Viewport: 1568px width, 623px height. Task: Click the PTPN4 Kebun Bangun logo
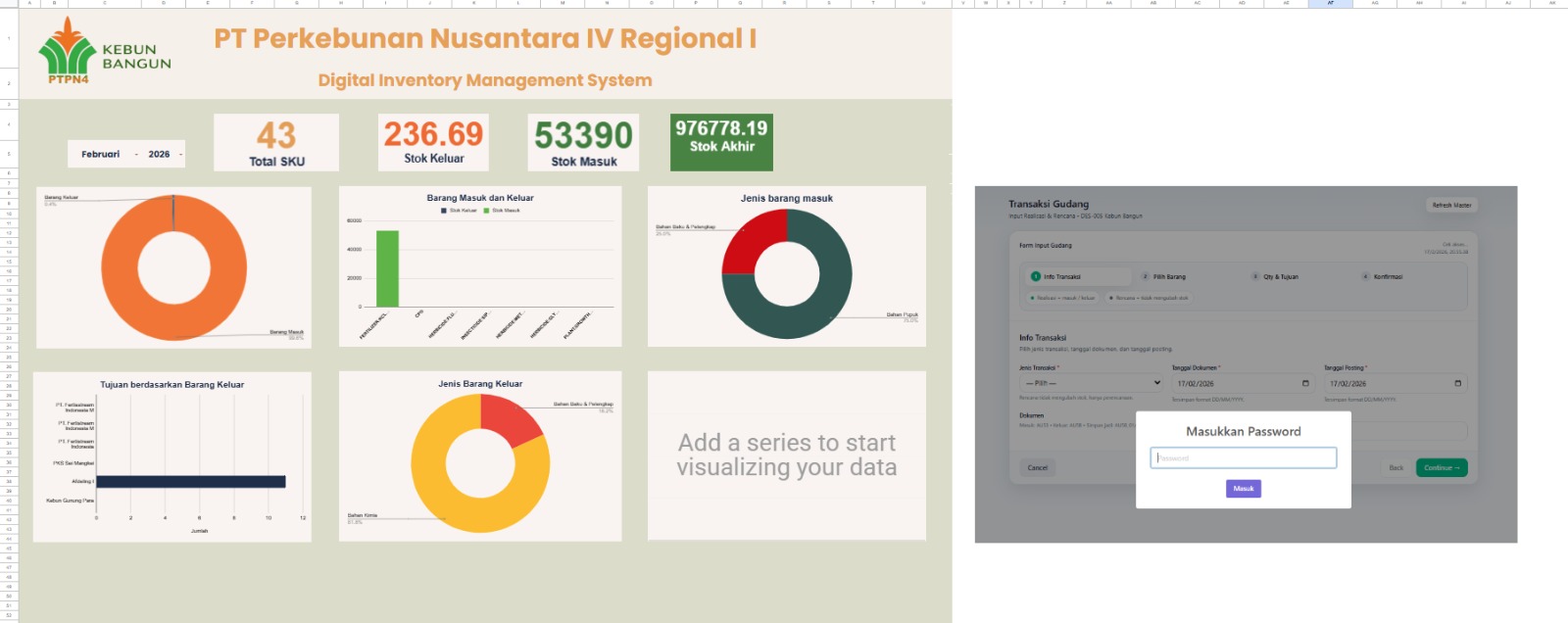pos(104,52)
